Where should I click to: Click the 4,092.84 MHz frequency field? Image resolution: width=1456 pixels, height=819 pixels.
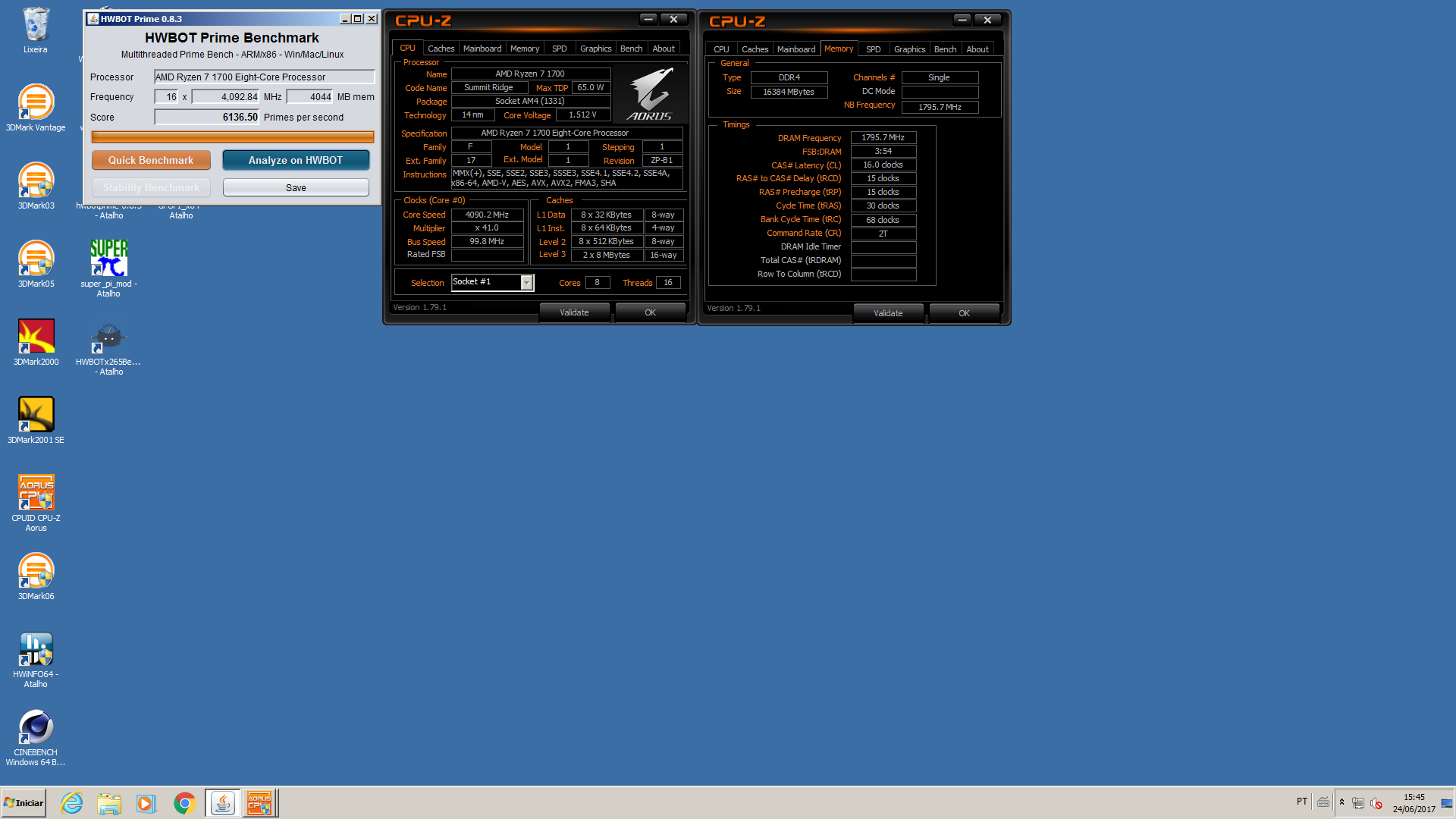point(226,96)
